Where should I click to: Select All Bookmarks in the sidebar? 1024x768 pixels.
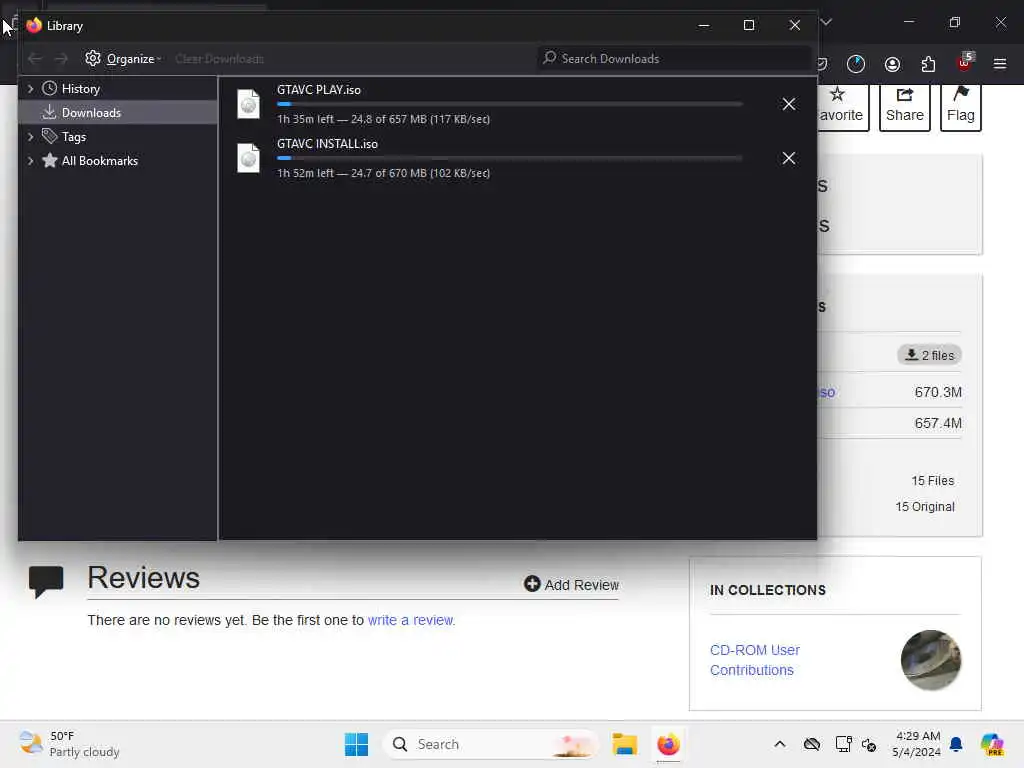coord(99,161)
